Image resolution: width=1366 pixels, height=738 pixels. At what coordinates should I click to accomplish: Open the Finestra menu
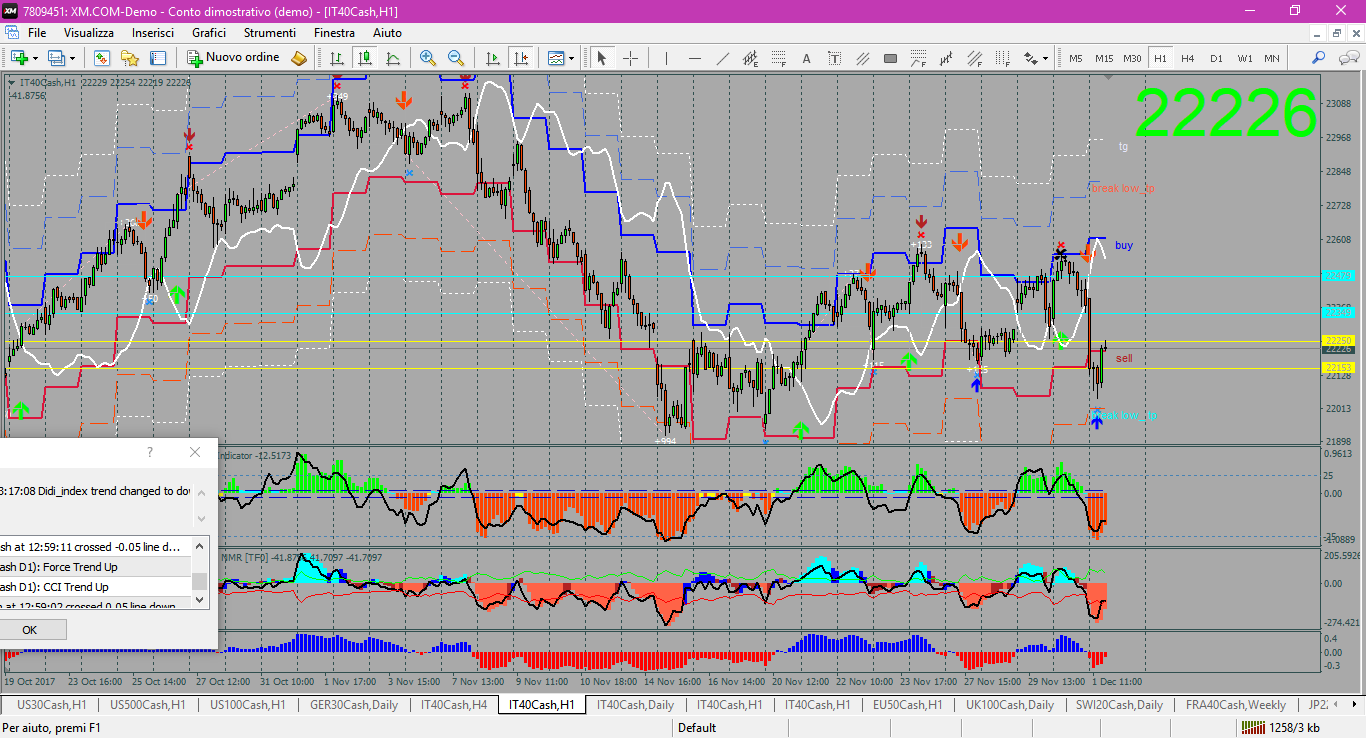click(334, 33)
